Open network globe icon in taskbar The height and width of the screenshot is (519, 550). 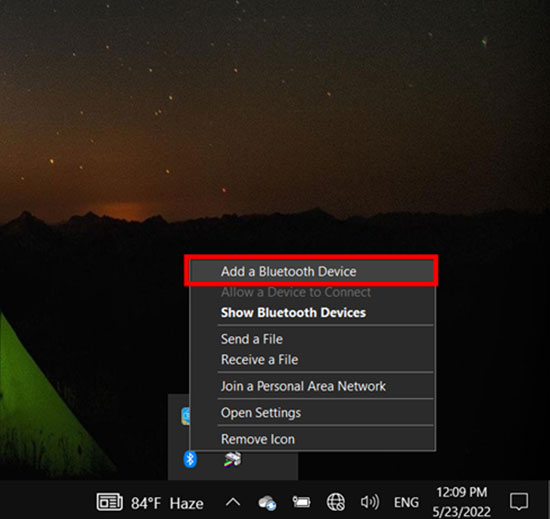pyautogui.click(x=336, y=502)
